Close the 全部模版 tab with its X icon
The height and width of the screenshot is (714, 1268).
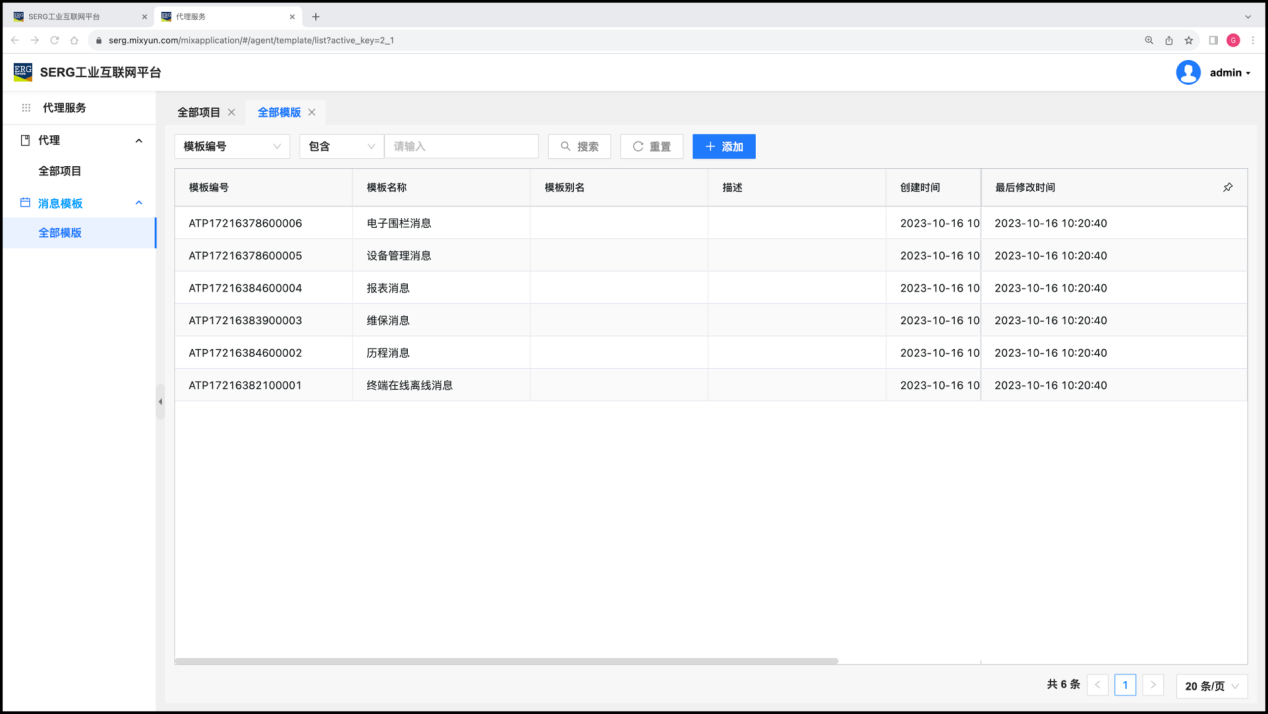312,112
